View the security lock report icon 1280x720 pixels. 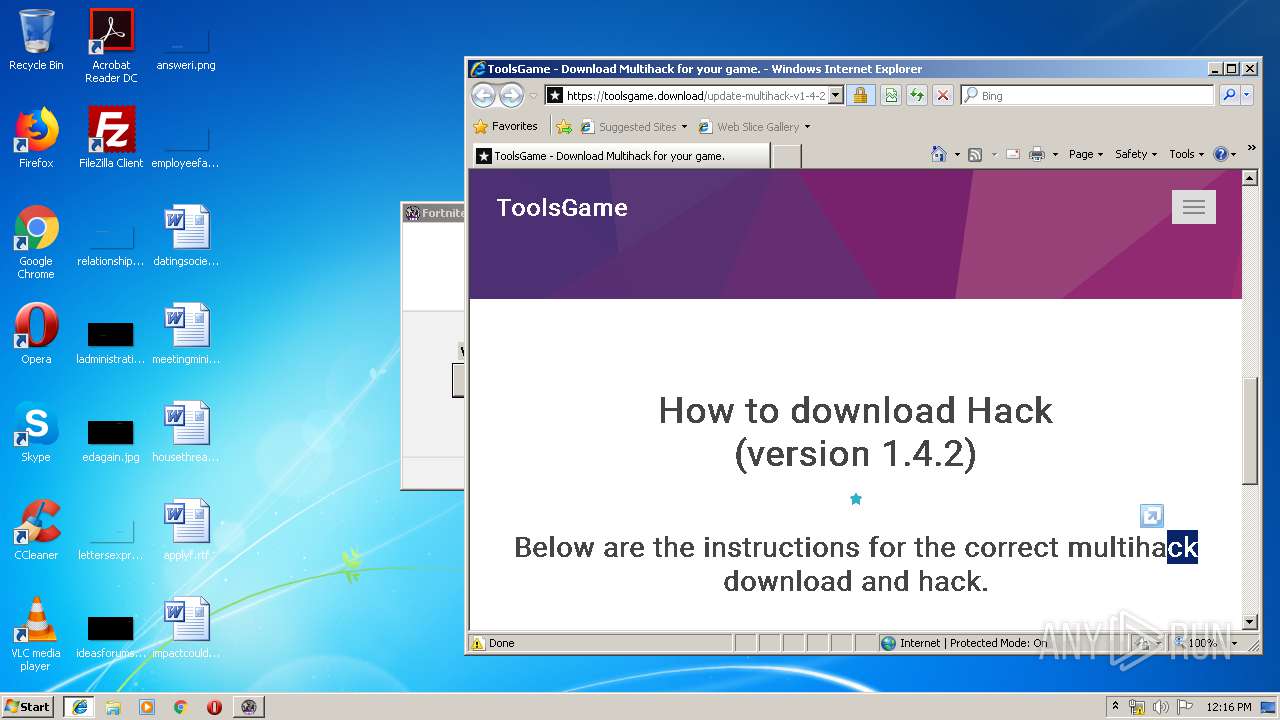(860, 96)
